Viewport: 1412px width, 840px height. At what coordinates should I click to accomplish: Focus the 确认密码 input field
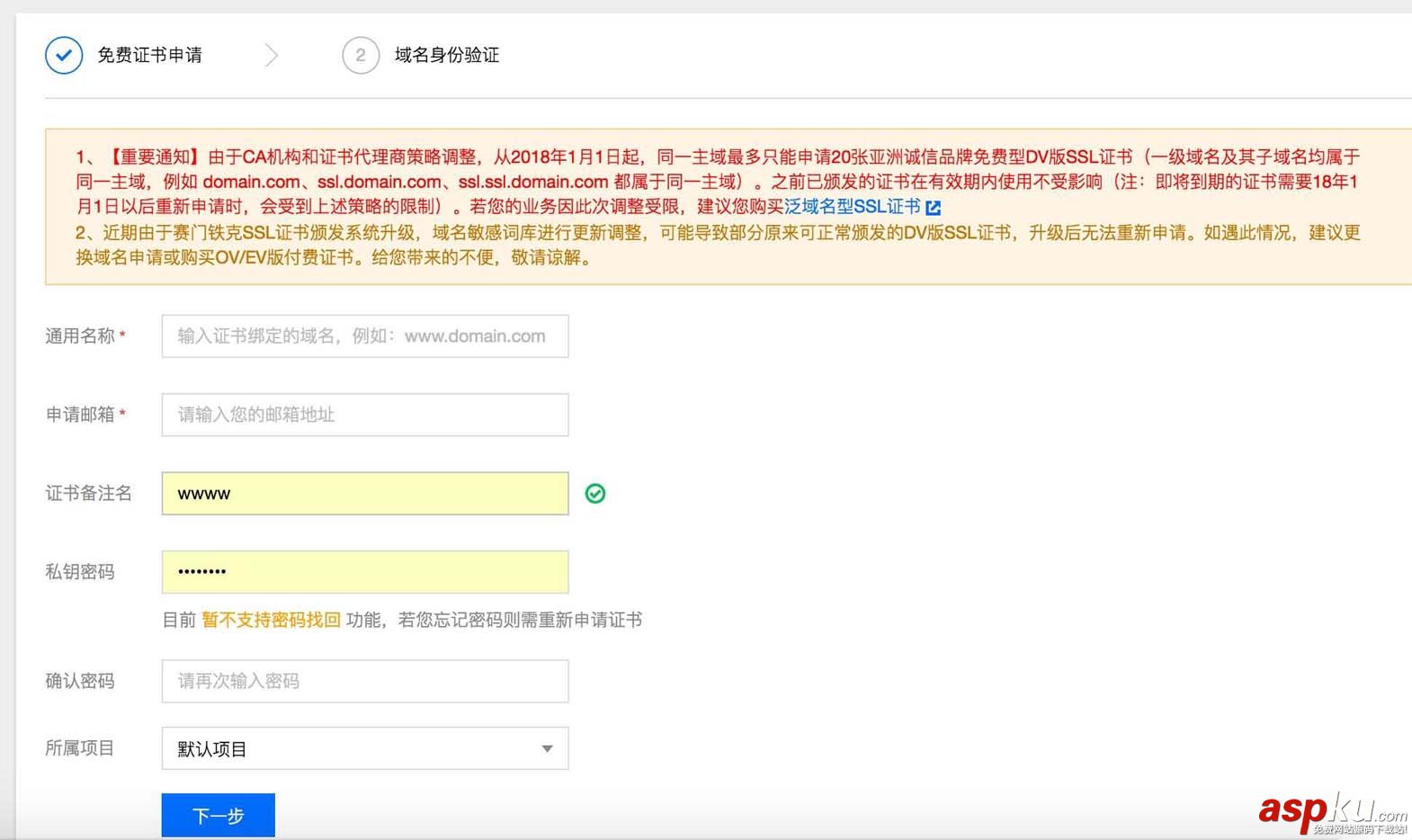(364, 681)
